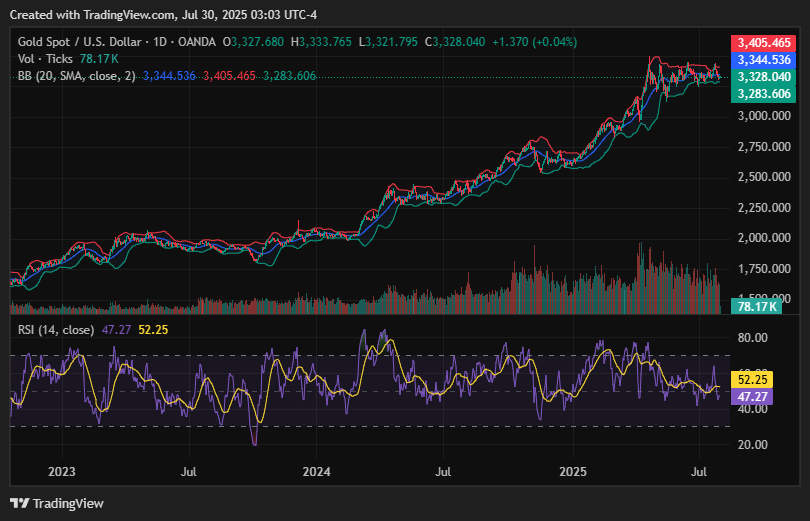Click the red 3,405.465 upper band price label
Screen dimensions: 810x521
tap(765, 43)
